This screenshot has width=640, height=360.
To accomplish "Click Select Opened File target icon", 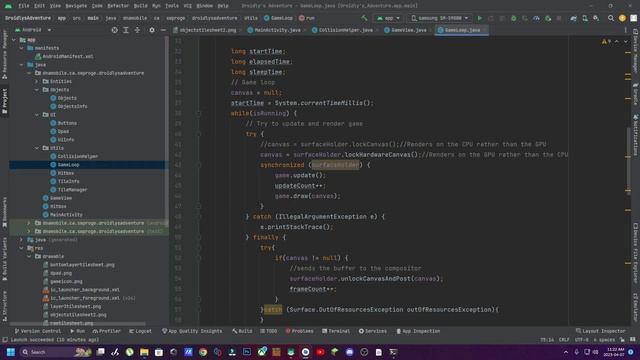I will 115,30.
